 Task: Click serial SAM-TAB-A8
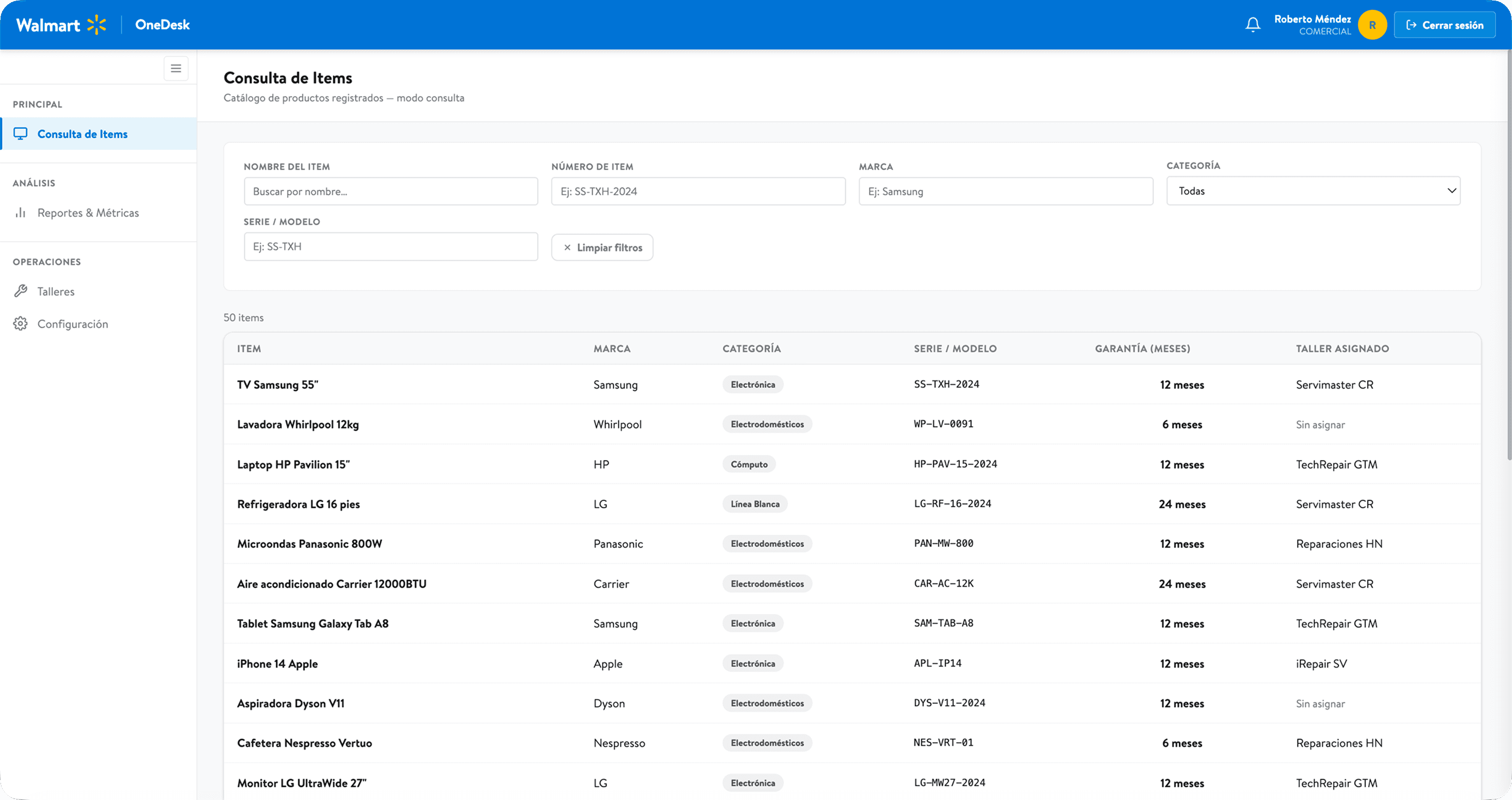pos(943,623)
